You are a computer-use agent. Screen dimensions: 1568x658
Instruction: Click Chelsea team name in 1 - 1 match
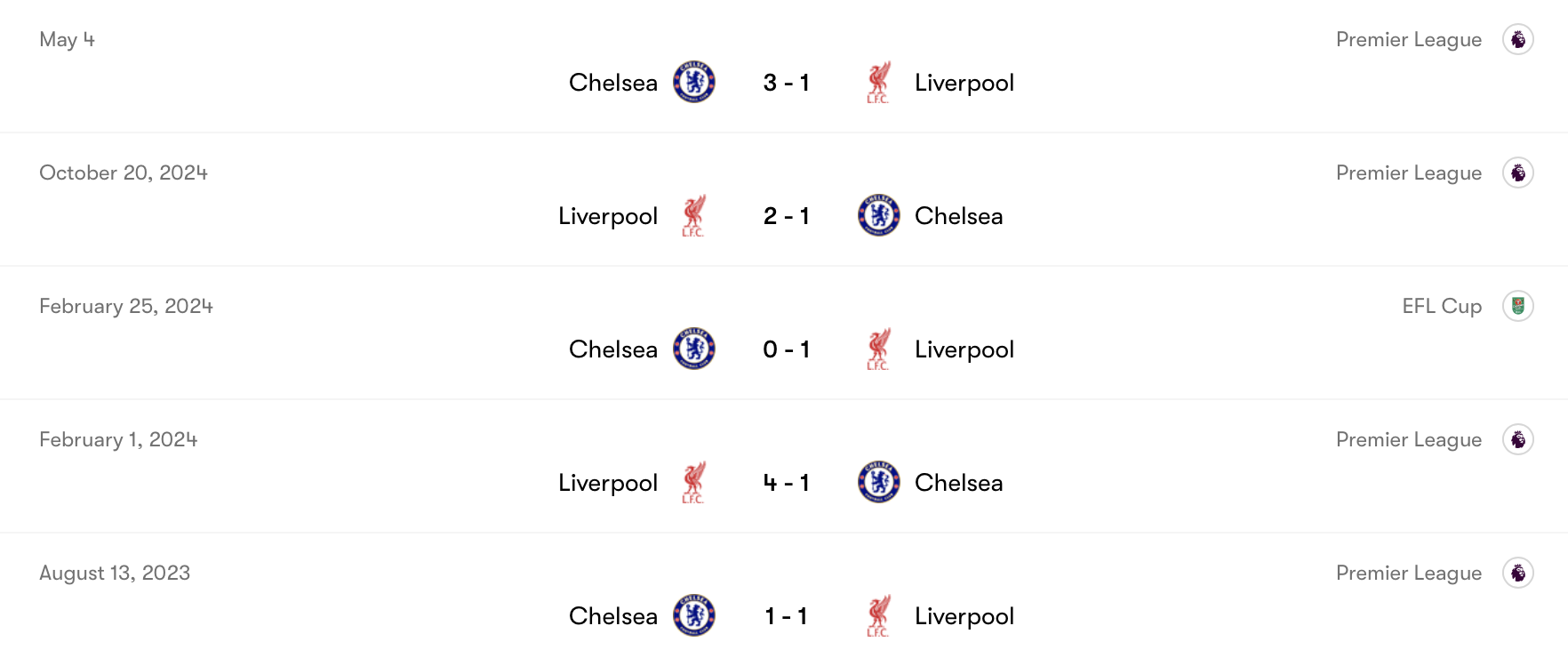613,616
